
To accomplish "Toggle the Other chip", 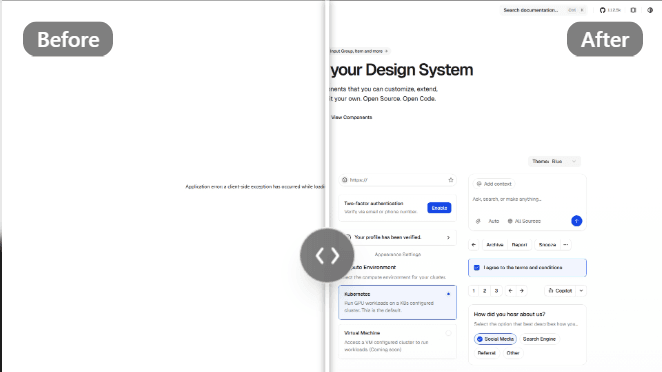I will (x=513, y=353).
